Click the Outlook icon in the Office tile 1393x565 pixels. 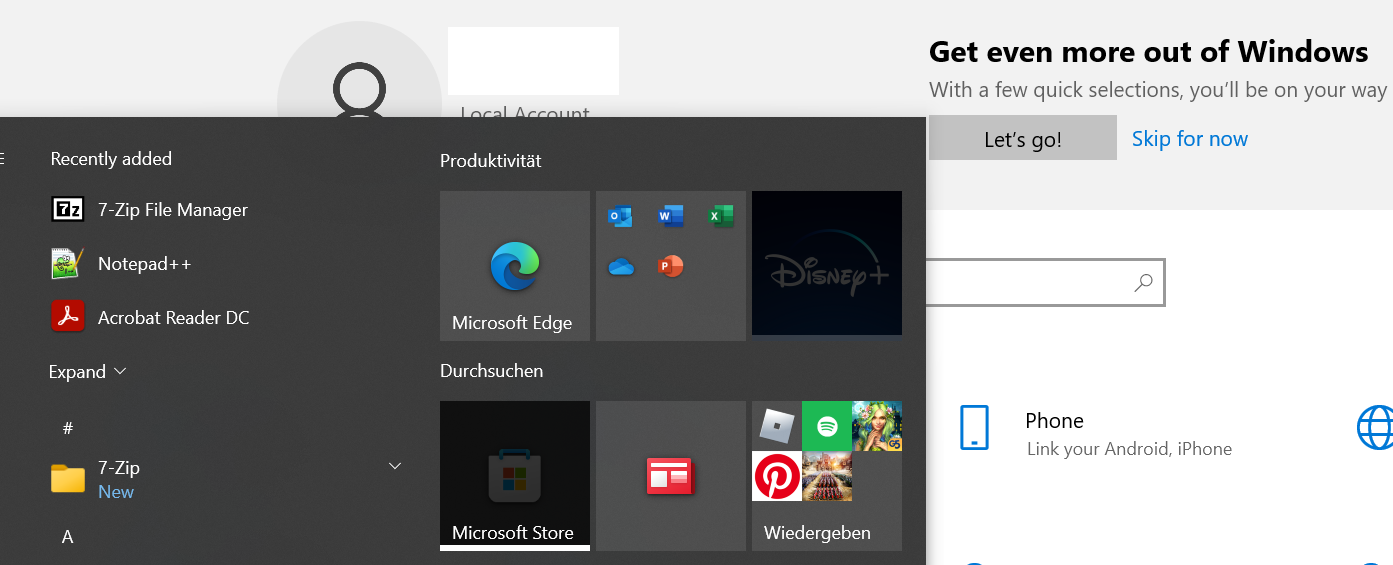click(621, 216)
